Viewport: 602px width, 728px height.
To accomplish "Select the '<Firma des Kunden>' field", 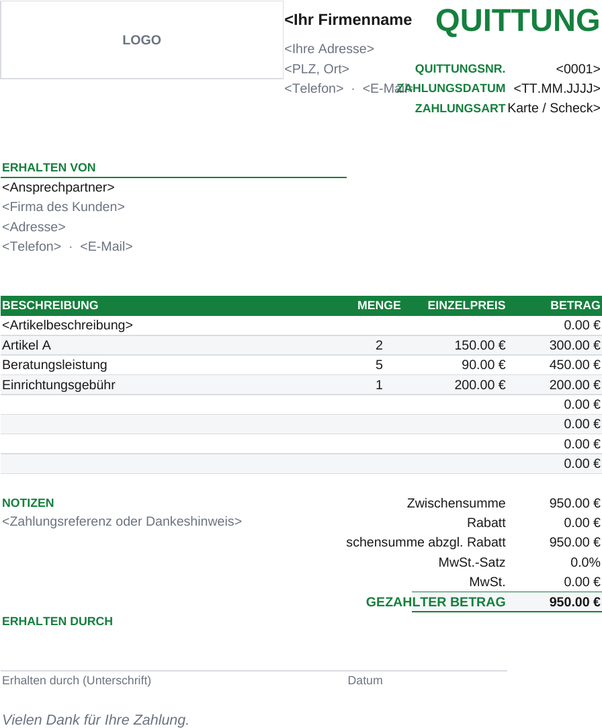I will (x=63, y=207).
